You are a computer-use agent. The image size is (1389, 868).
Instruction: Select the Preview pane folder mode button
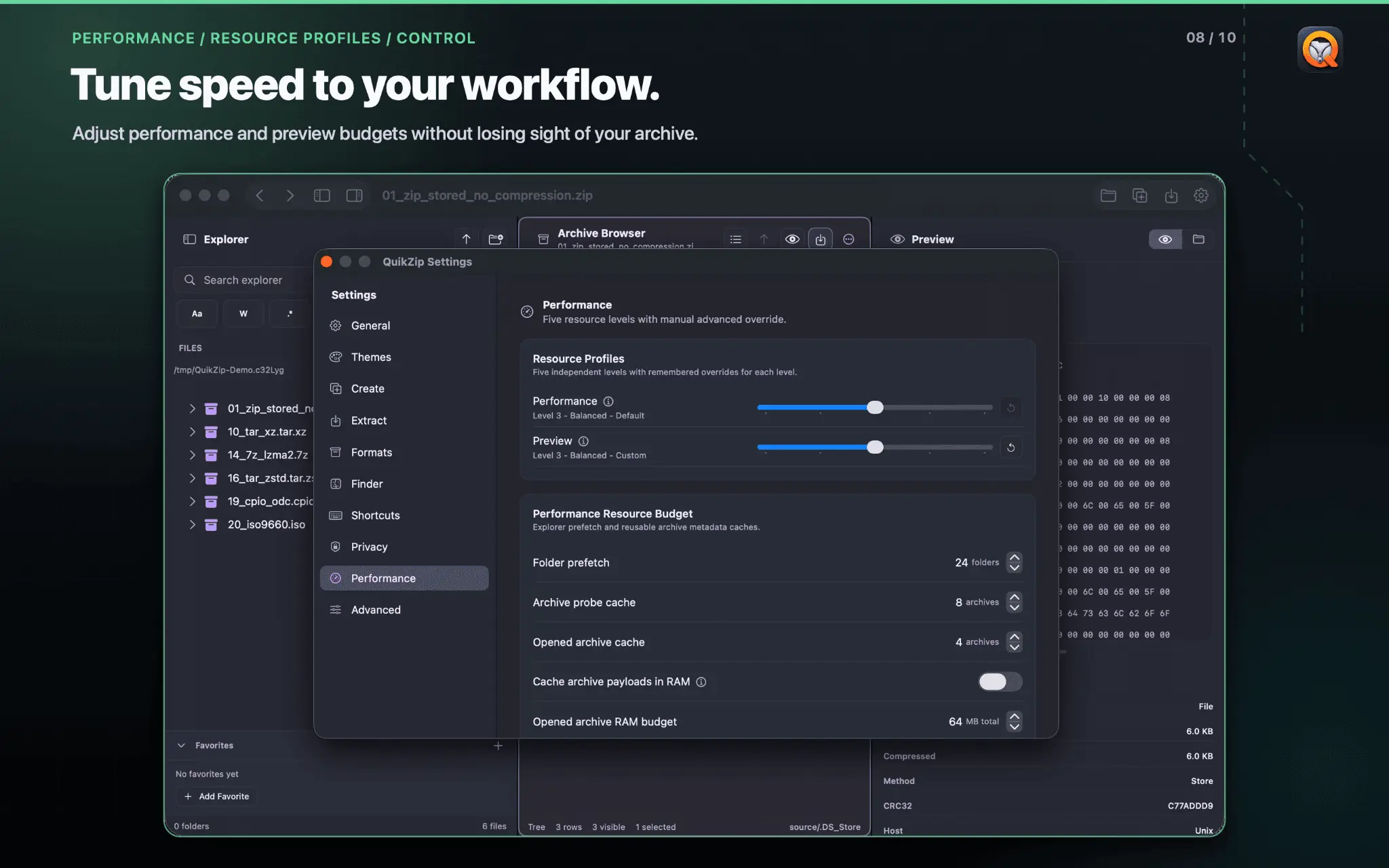point(1198,239)
